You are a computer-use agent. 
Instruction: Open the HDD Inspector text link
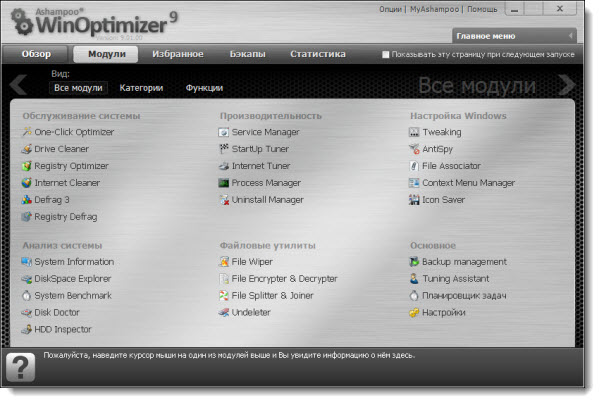point(63,329)
